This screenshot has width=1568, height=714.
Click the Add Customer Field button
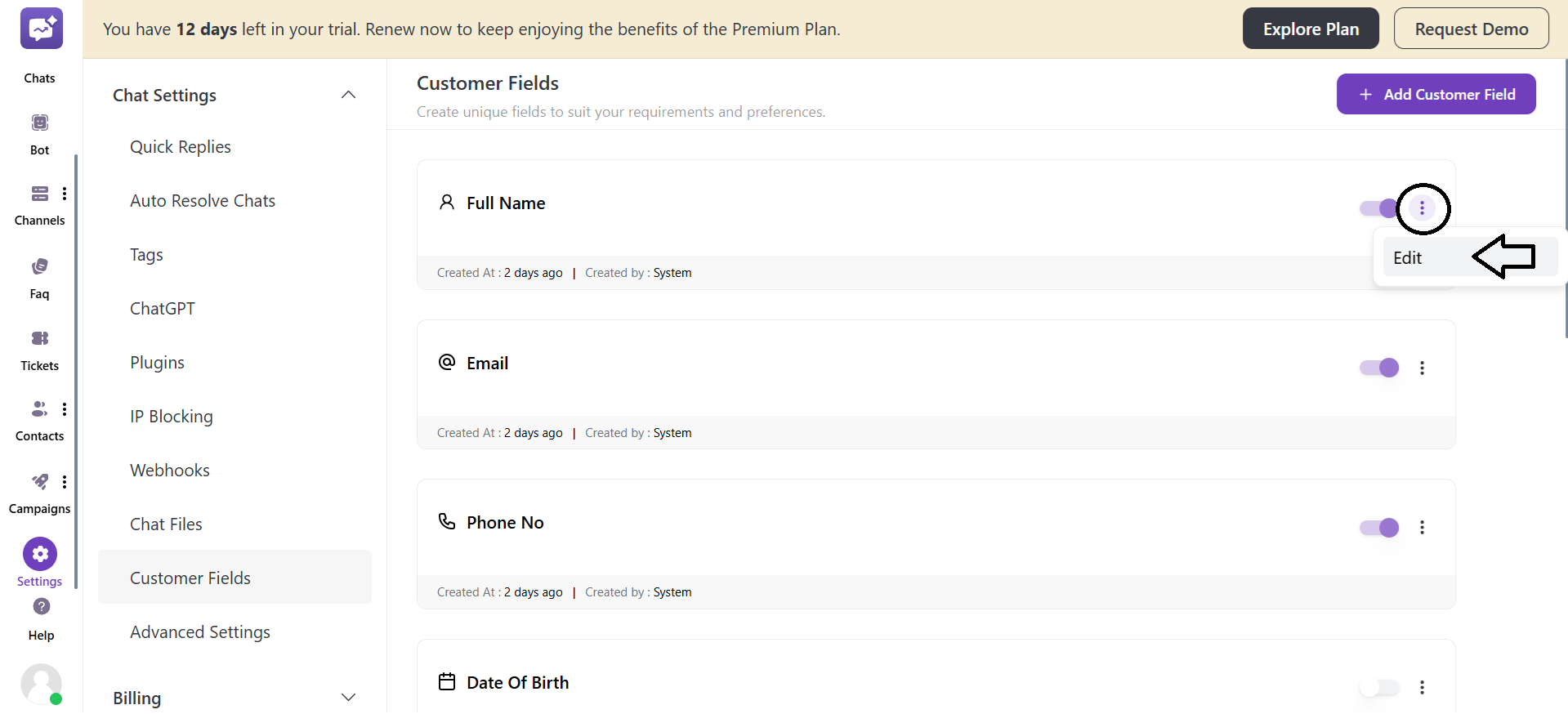coord(1436,94)
